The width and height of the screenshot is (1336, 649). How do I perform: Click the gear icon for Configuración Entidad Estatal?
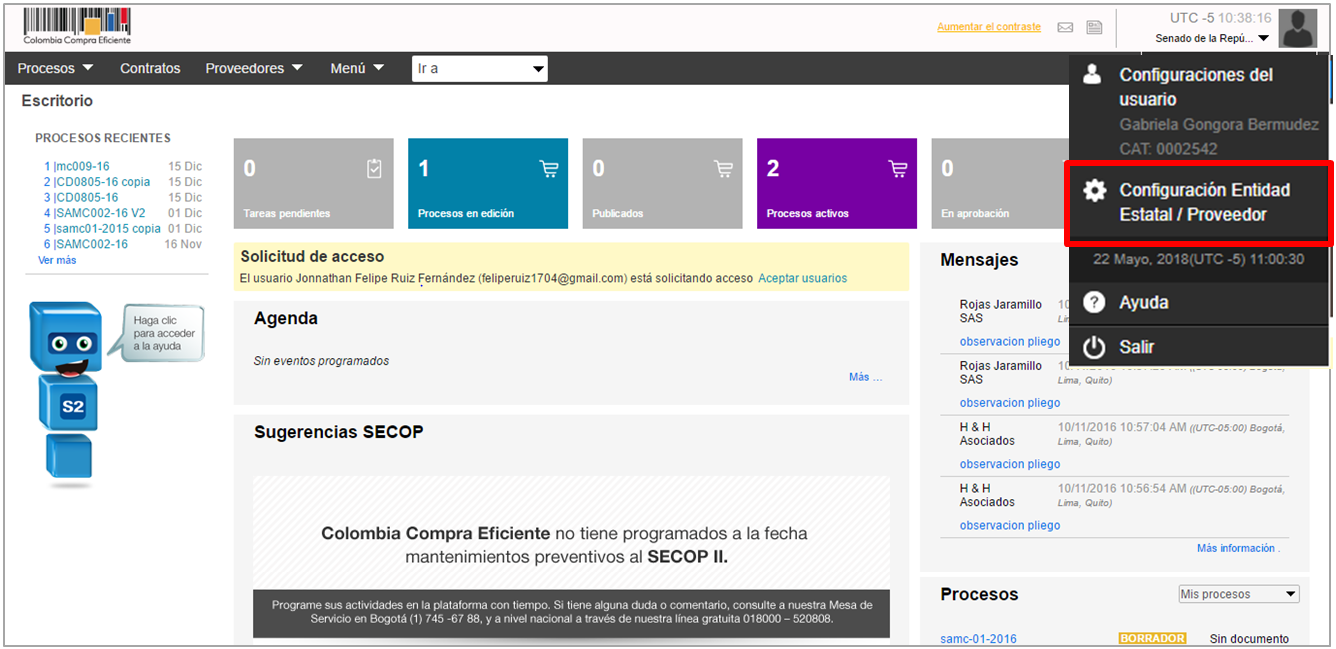coord(1095,191)
